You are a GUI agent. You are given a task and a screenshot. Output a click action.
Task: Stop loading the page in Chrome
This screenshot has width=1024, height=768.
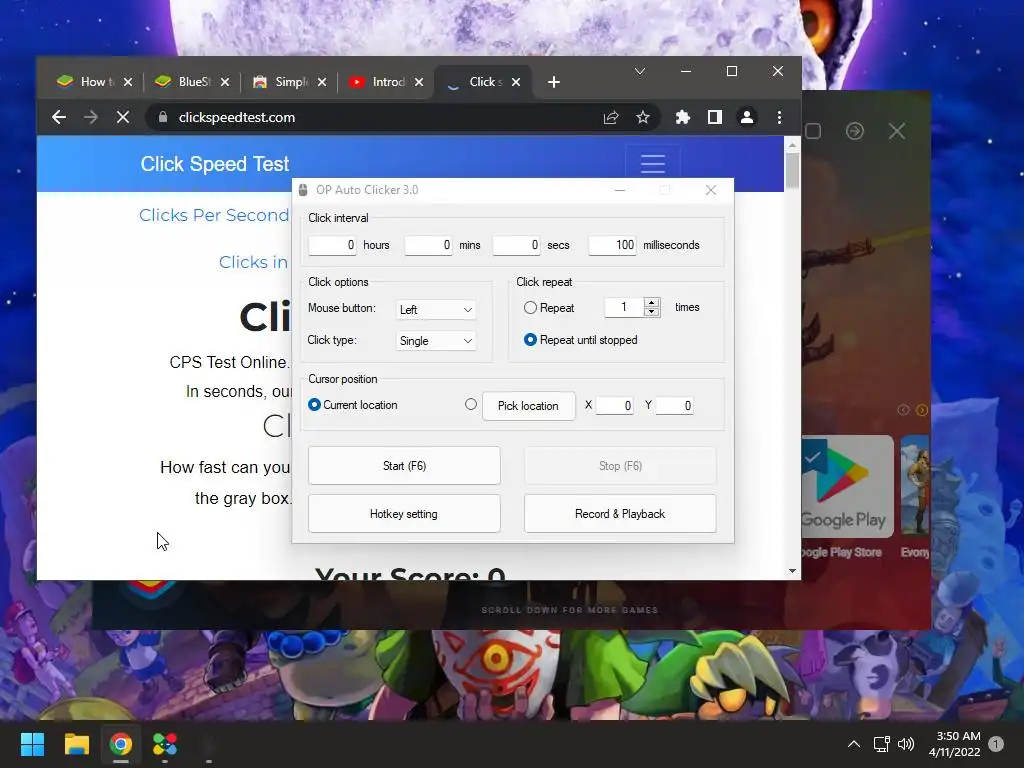coord(122,117)
